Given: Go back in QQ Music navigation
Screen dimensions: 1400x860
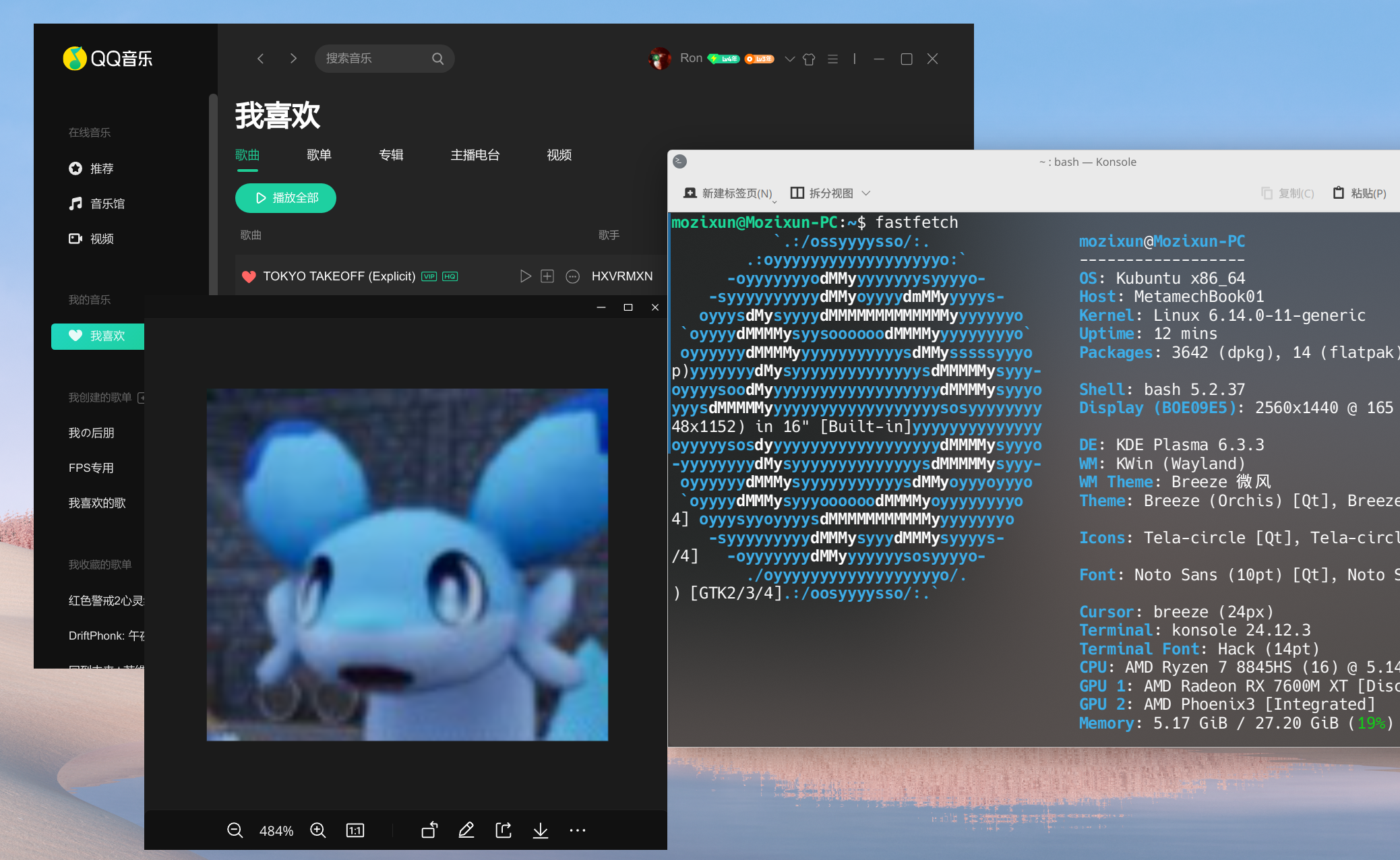Looking at the screenshot, I should click(260, 59).
